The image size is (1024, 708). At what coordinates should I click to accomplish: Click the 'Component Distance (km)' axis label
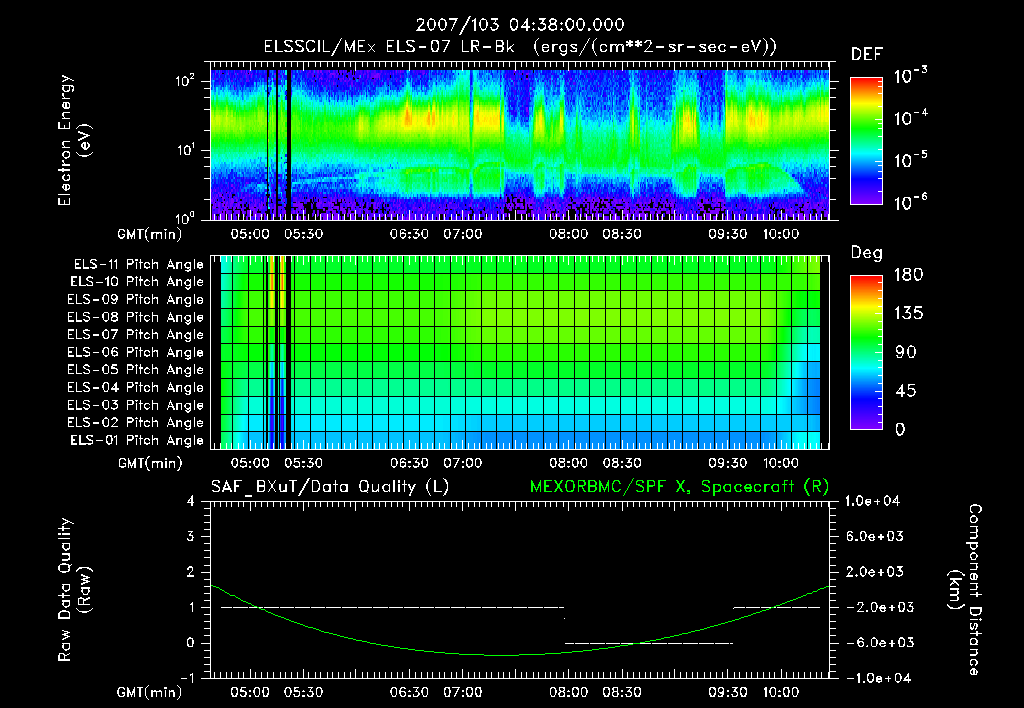[x=965, y=590]
